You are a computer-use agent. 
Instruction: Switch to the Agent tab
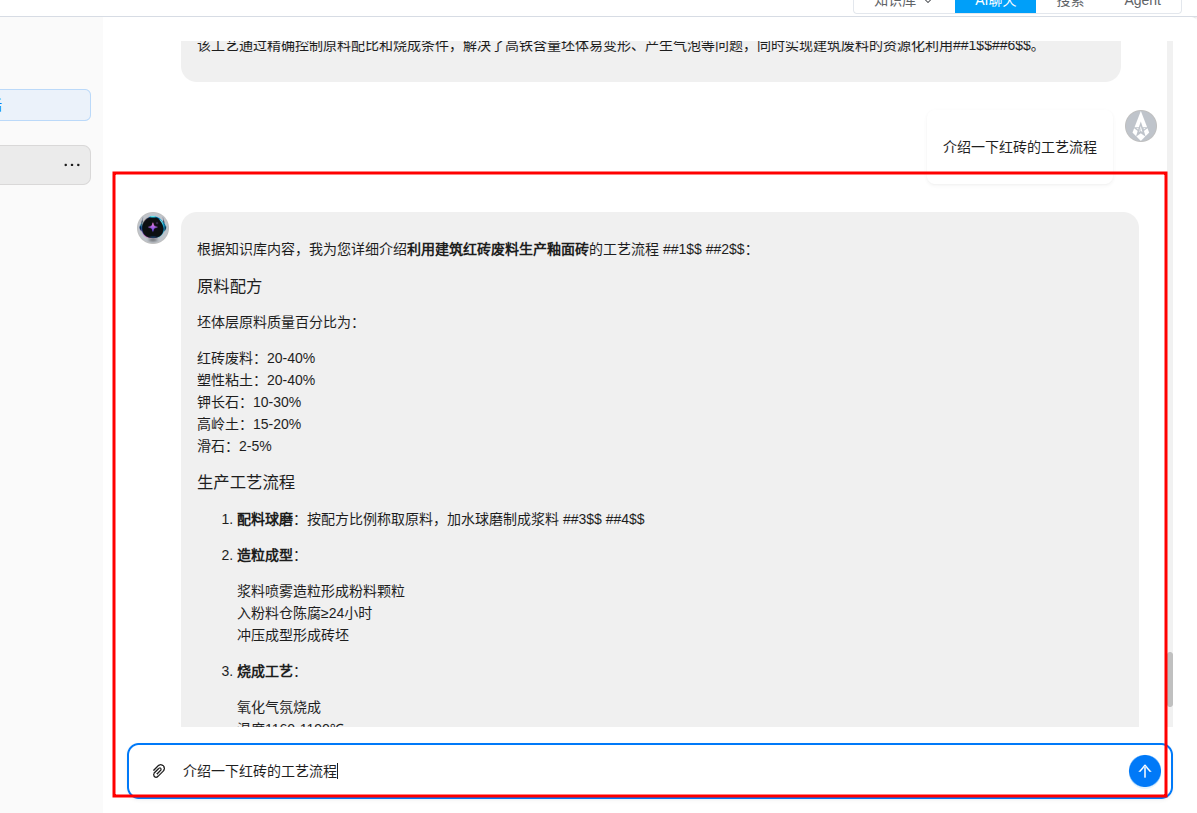(1142, 4)
